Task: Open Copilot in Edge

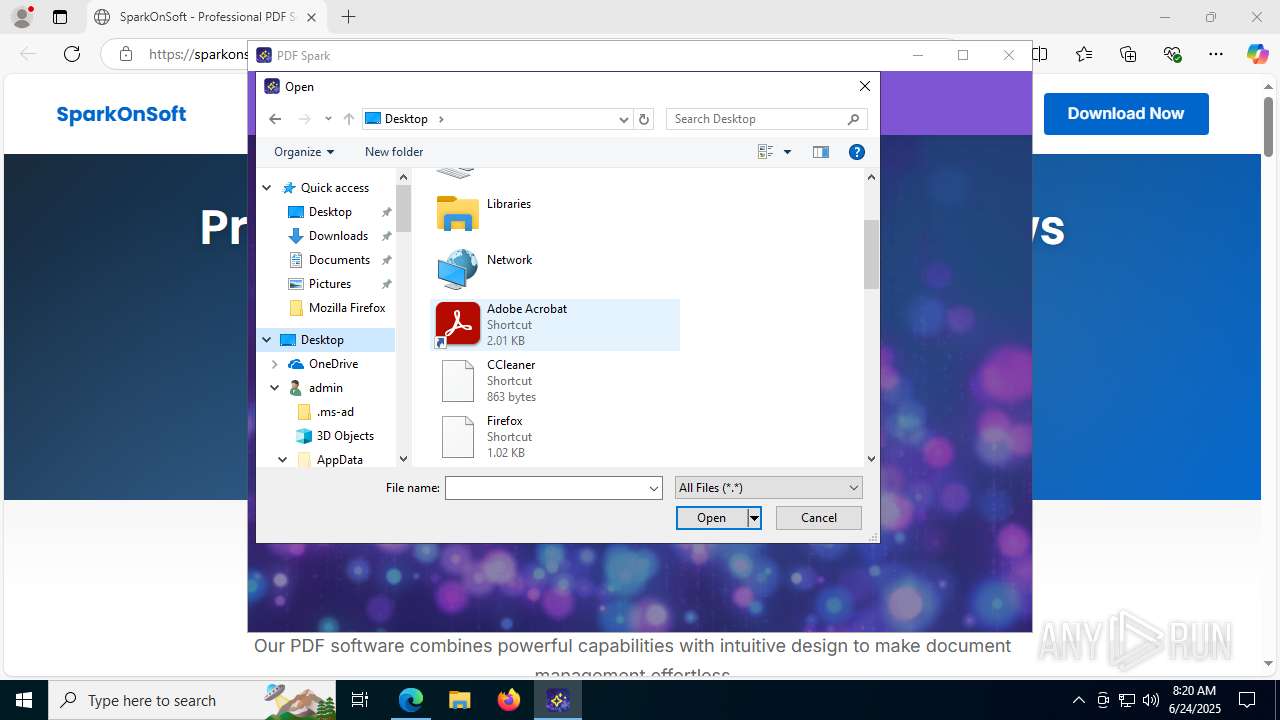Action: coord(1257,54)
